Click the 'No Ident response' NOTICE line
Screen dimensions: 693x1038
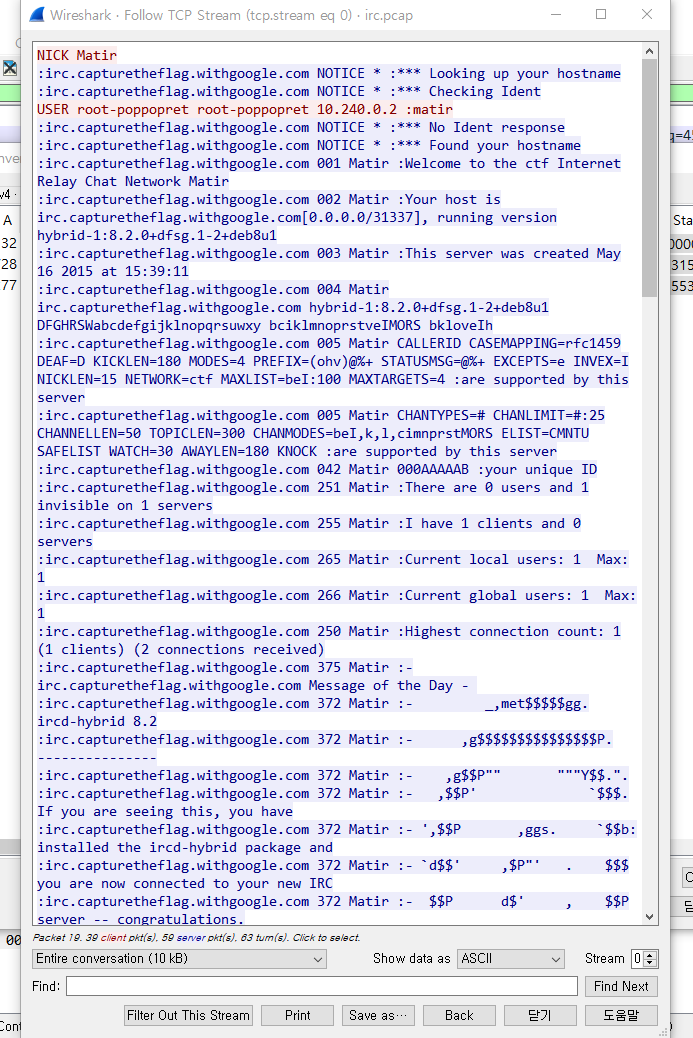tap(301, 127)
